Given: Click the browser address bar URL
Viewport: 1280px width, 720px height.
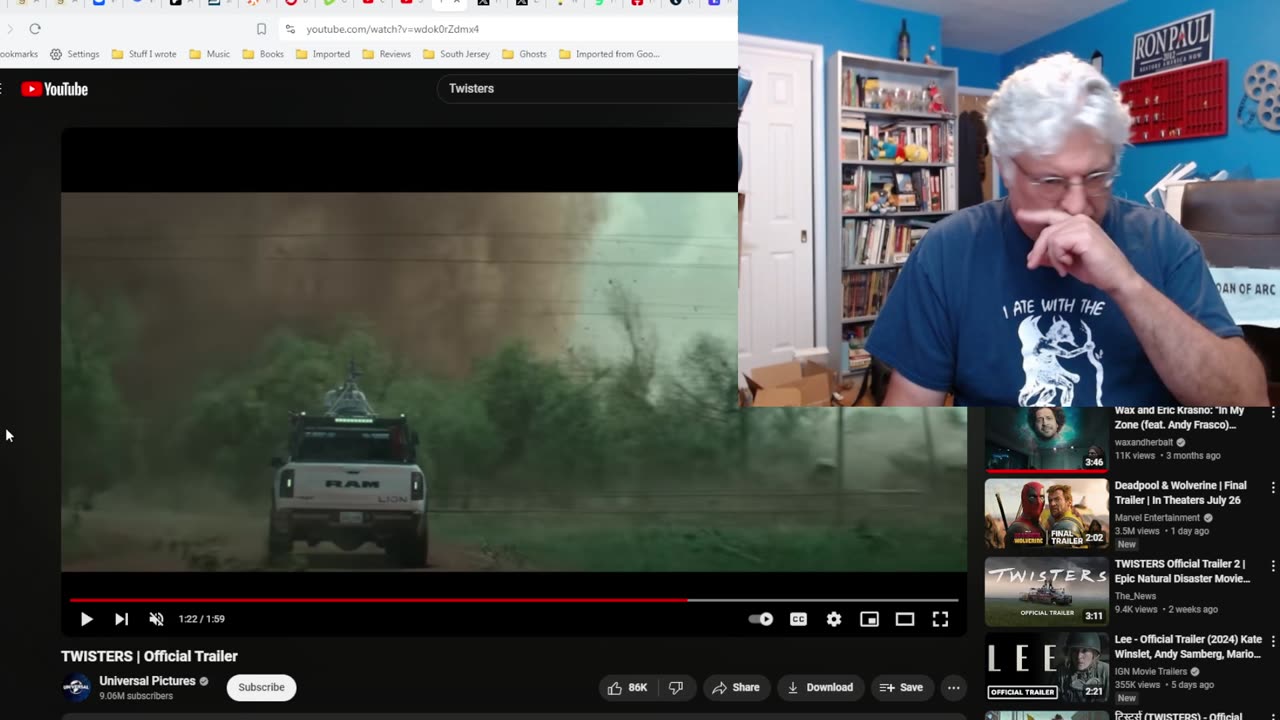Looking at the screenshot, I should pyautogui.click(x=392, y=29).
